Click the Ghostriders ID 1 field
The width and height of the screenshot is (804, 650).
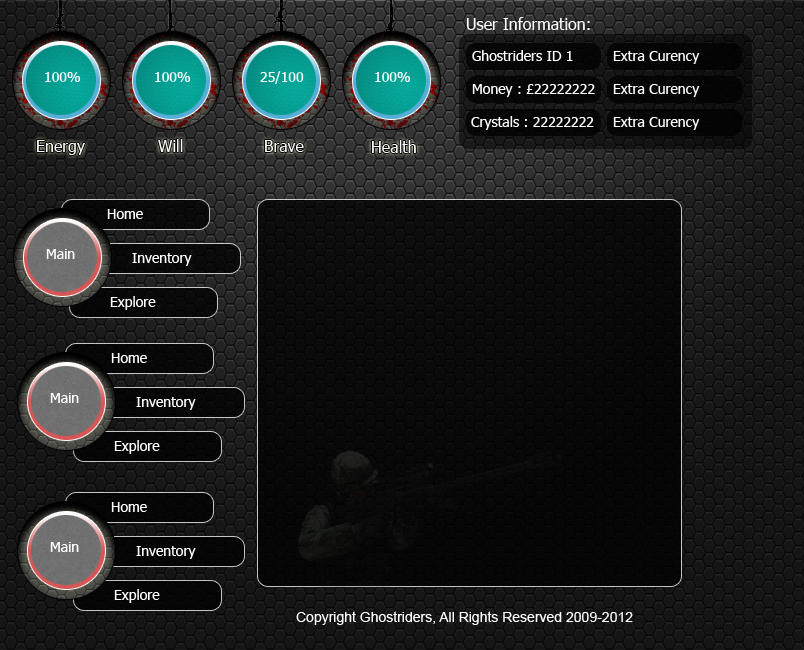click(533, 56)
